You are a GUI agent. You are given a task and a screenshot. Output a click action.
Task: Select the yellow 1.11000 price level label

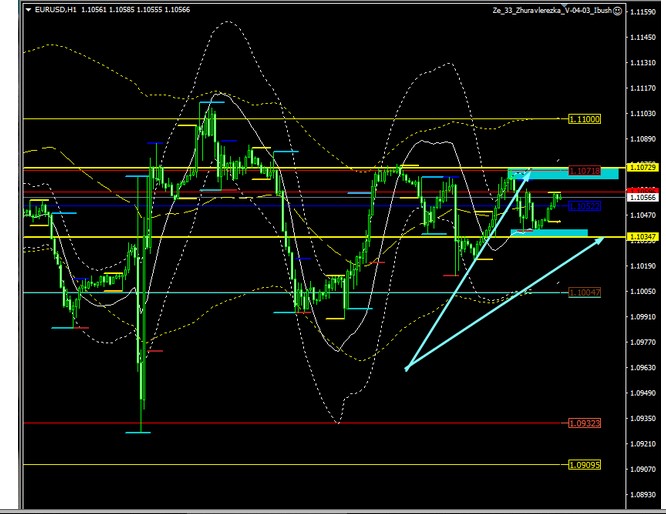tap(584, 119)
